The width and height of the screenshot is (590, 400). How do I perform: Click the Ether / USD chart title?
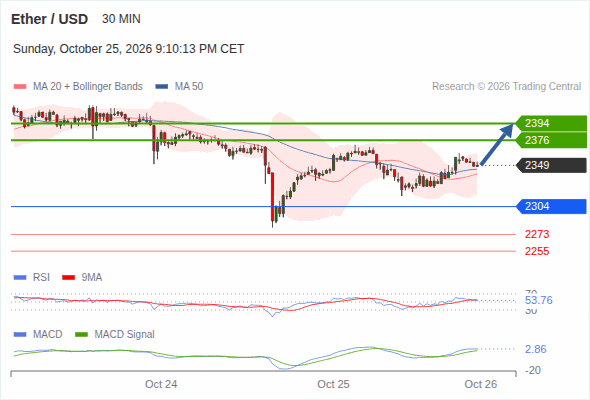click(49, 19)
